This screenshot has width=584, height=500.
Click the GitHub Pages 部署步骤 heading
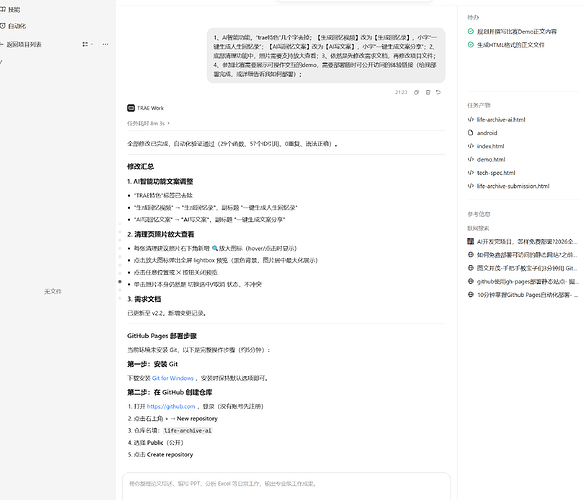pyautogui.click(x=162, y=336)
